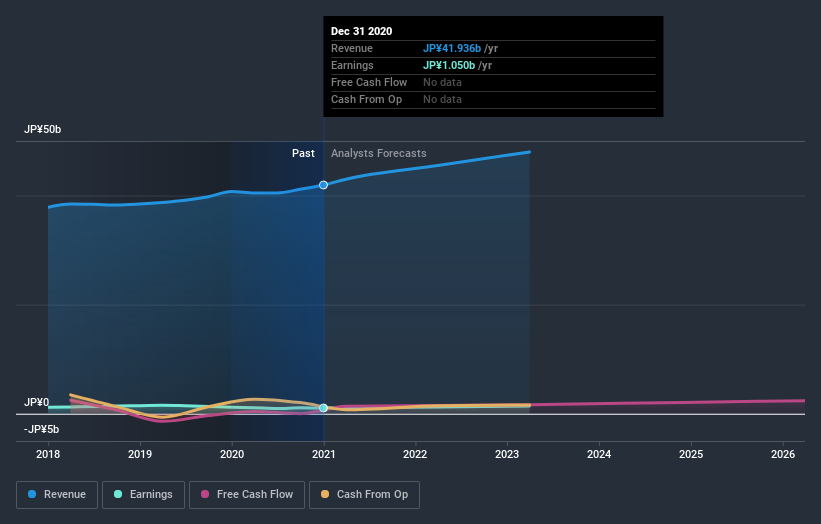Click the Analysts Forecasts label

coord(379,153)
